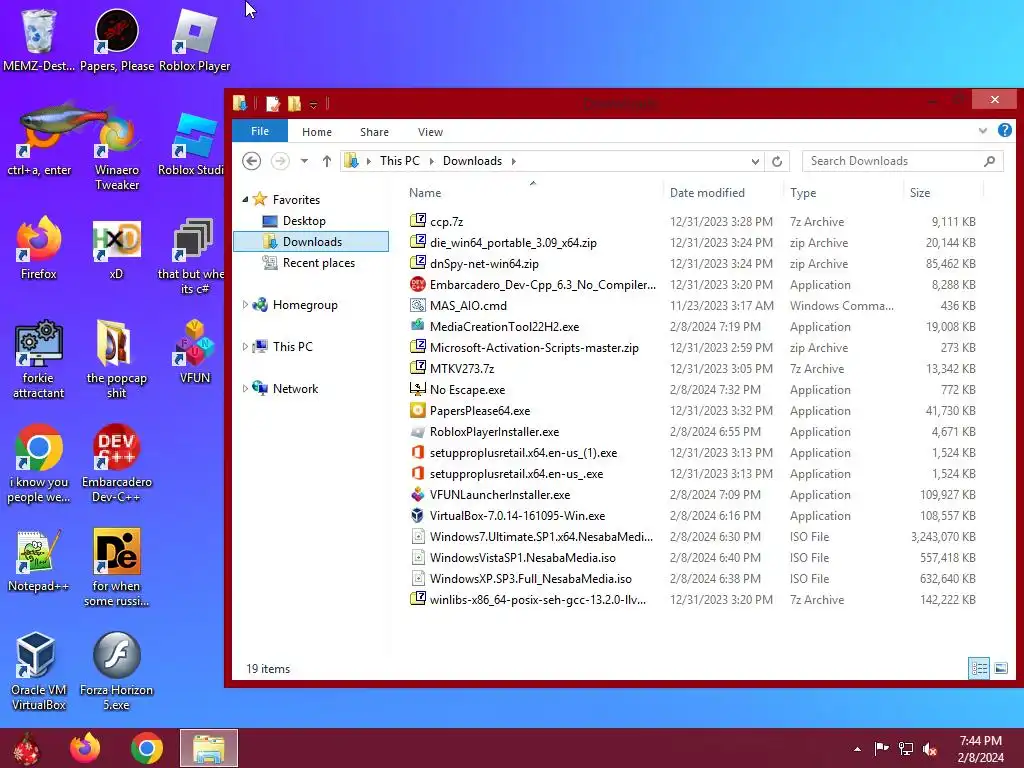Open the 'ctrl+a, enter' fish desktop icon
This screenshot has width=1024, height=768.
(x=39, y=138)
